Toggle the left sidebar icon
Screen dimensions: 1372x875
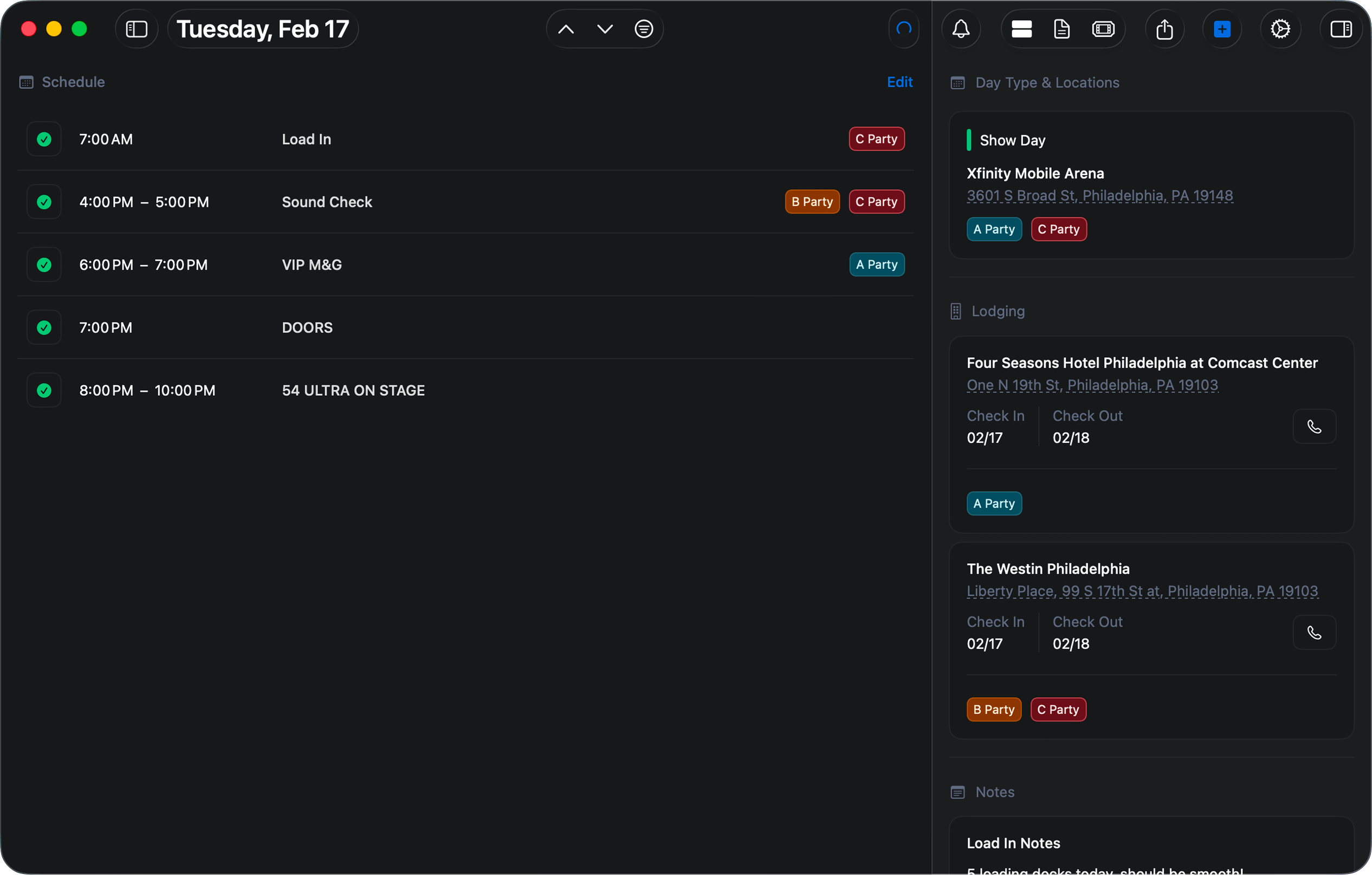(137, 29)
